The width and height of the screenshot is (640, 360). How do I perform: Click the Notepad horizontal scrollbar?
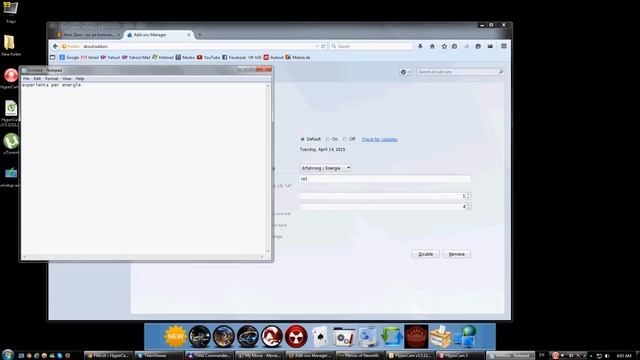[143, 257]
